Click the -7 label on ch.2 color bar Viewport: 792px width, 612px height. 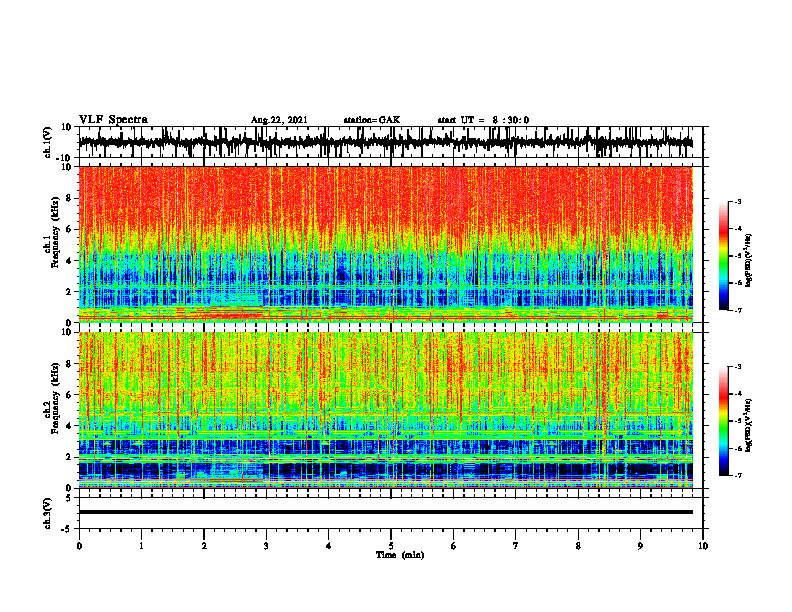click(738, 475)
